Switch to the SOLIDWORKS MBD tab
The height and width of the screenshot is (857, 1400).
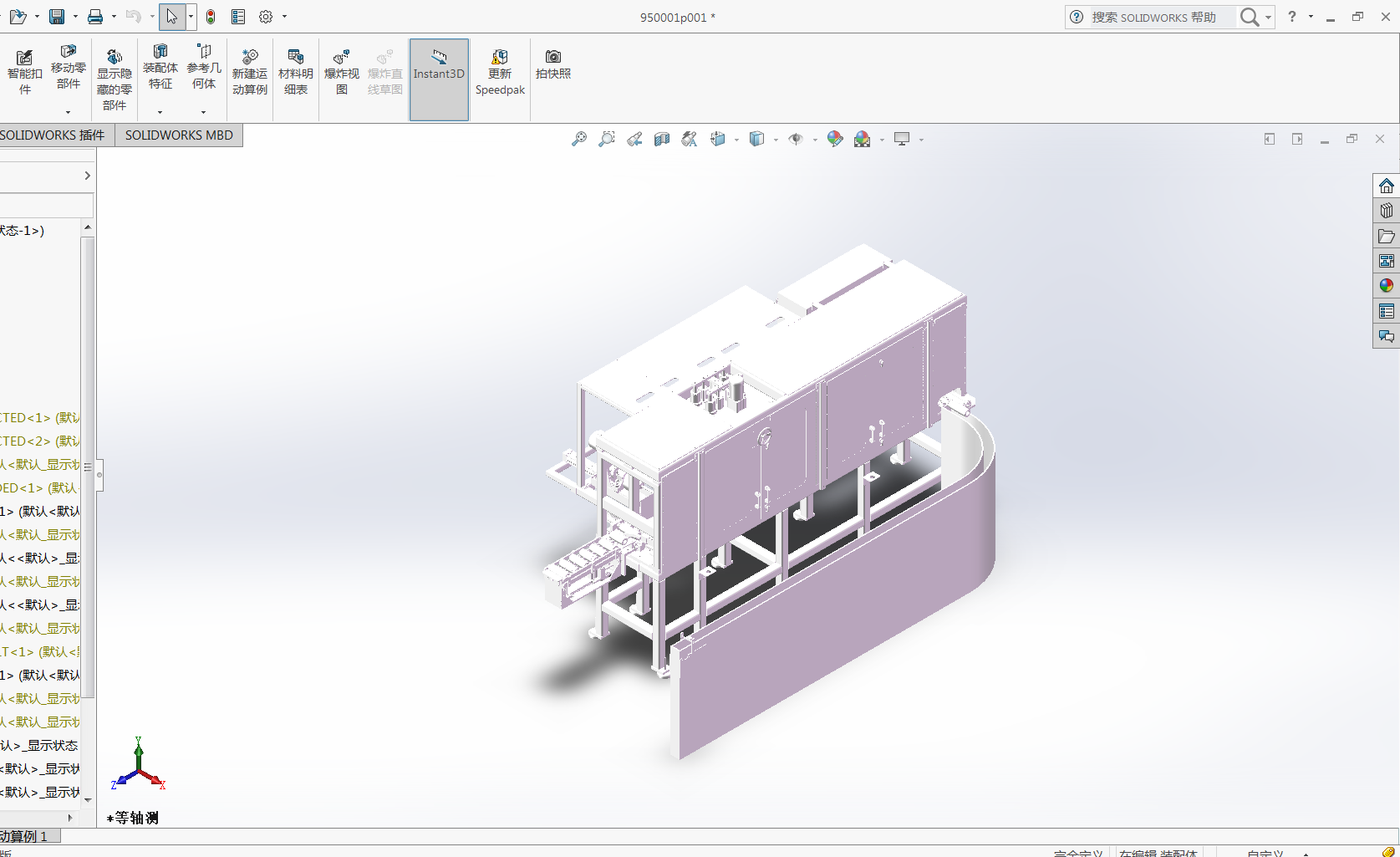point(179,135)
